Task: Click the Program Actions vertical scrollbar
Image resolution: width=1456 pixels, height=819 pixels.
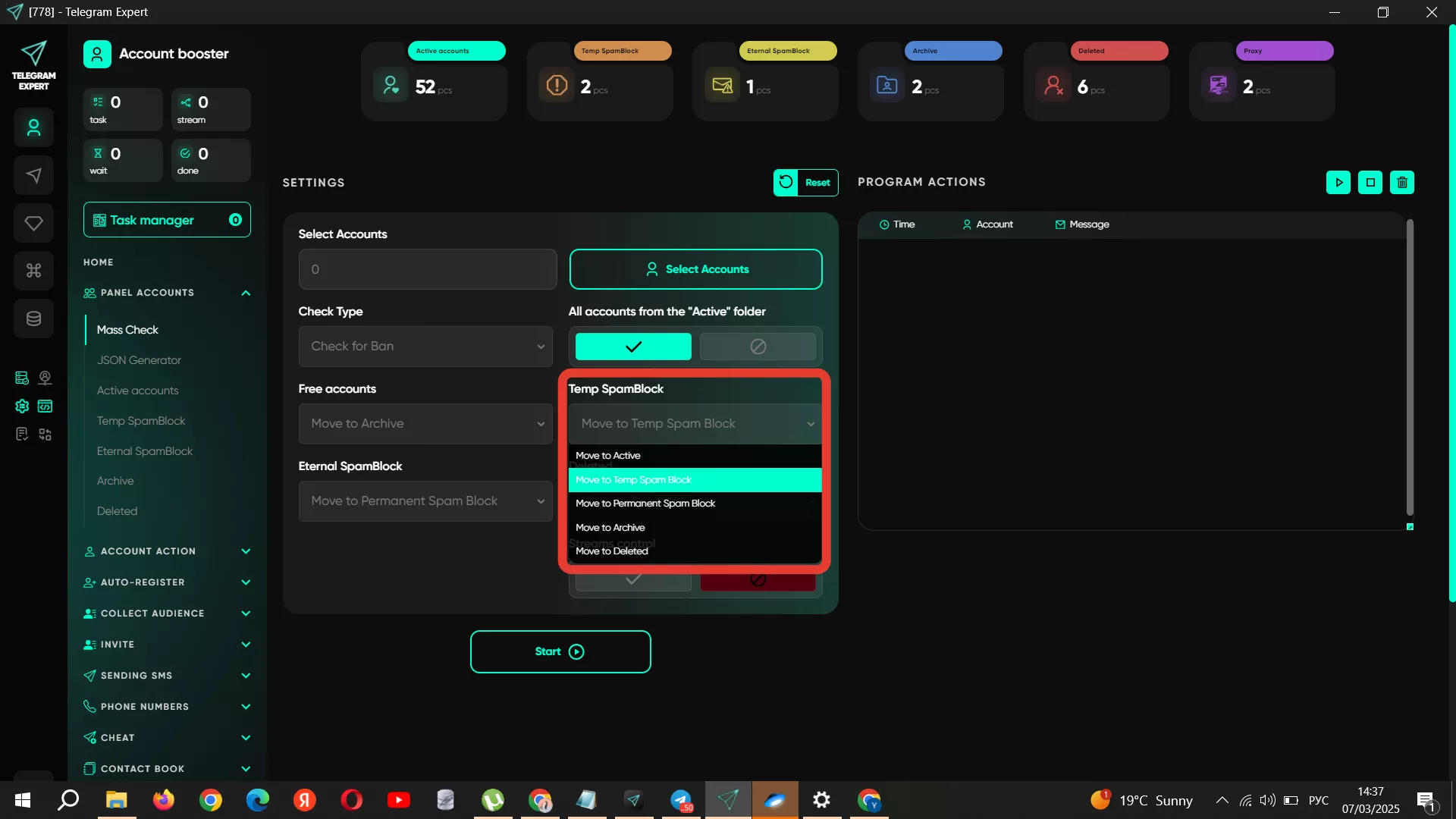Action: click(x=1410, y=368)
